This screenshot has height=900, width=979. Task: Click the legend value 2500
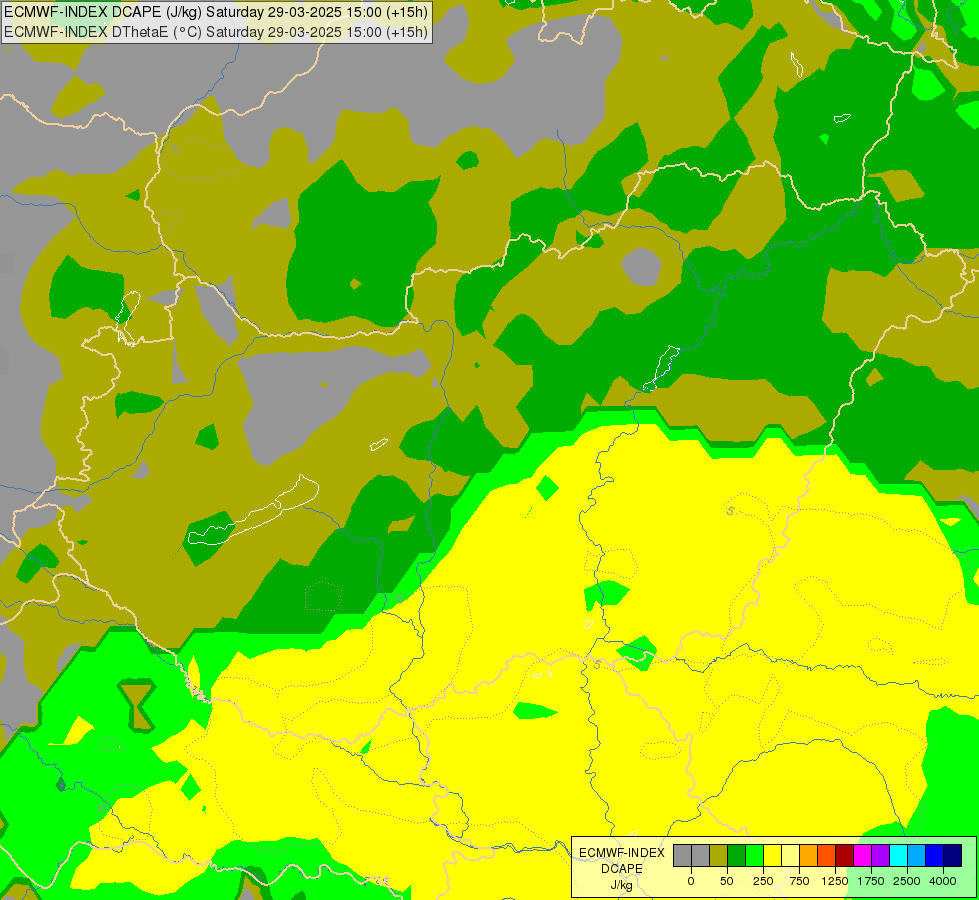click(907, 881)
